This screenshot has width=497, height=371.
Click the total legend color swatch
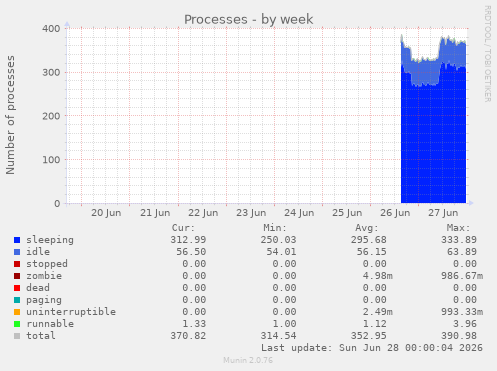coord(17,336)
